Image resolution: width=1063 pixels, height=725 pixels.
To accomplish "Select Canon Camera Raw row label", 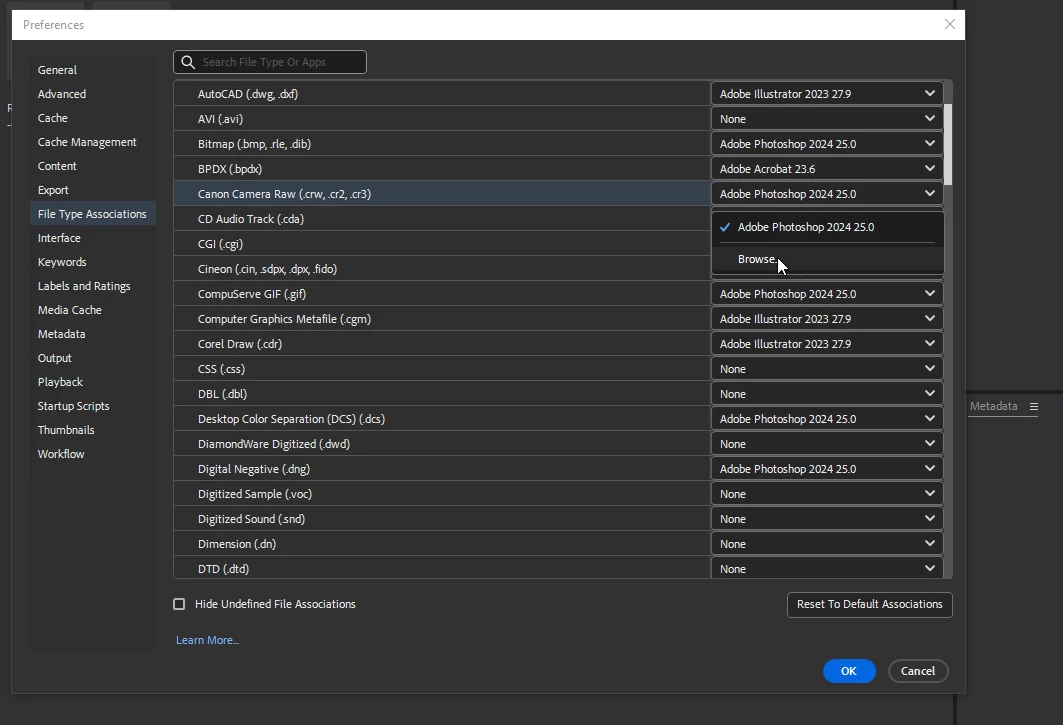I will (284, 194).
